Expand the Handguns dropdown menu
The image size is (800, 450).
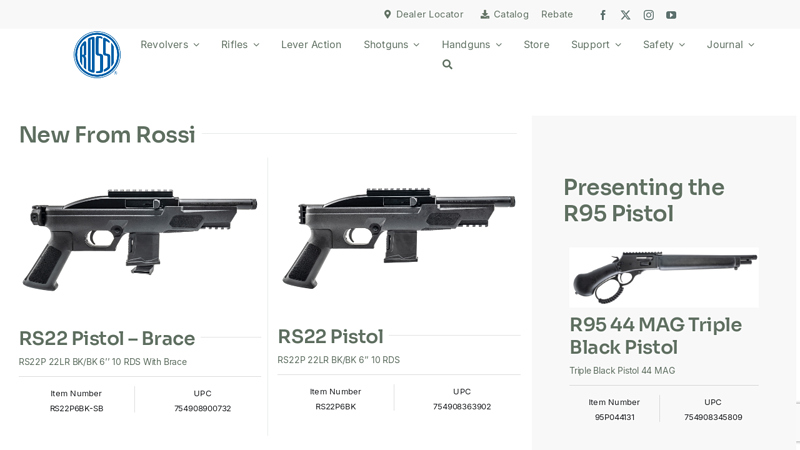click(472, 44)
